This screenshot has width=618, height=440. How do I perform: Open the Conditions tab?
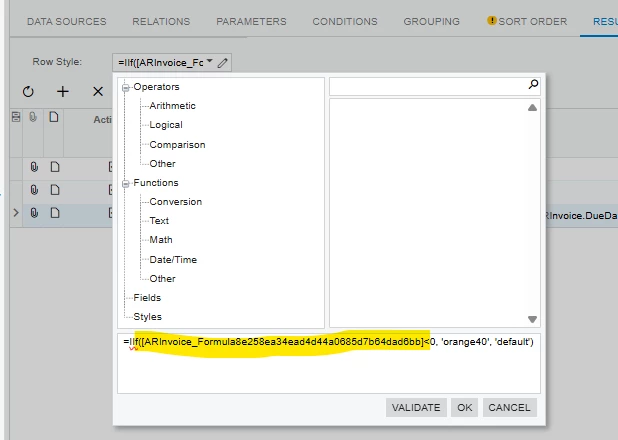coord(345,21)
